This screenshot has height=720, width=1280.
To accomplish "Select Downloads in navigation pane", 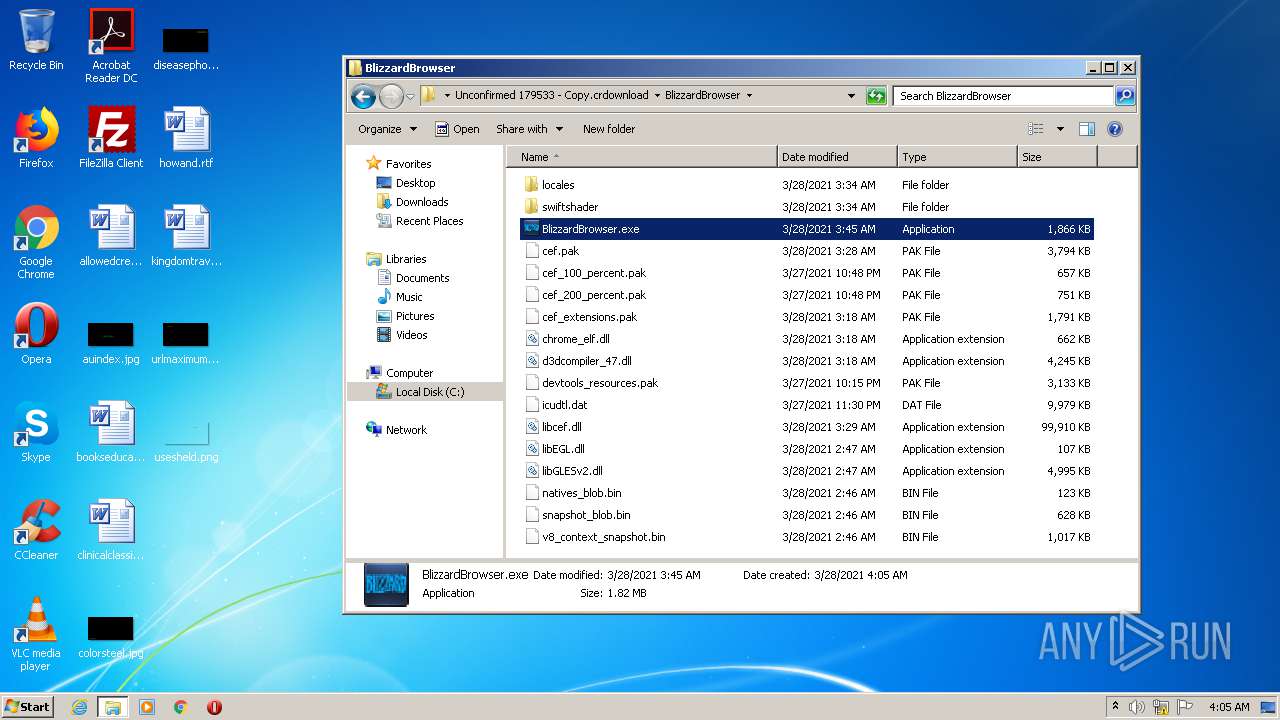I will click(x=422, y=202).
